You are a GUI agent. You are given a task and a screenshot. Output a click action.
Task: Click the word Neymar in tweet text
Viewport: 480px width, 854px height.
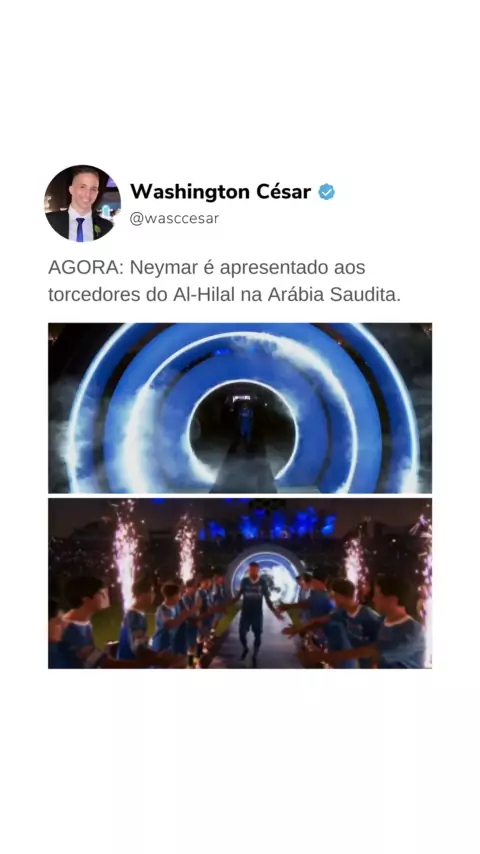(x=163, y=269)
